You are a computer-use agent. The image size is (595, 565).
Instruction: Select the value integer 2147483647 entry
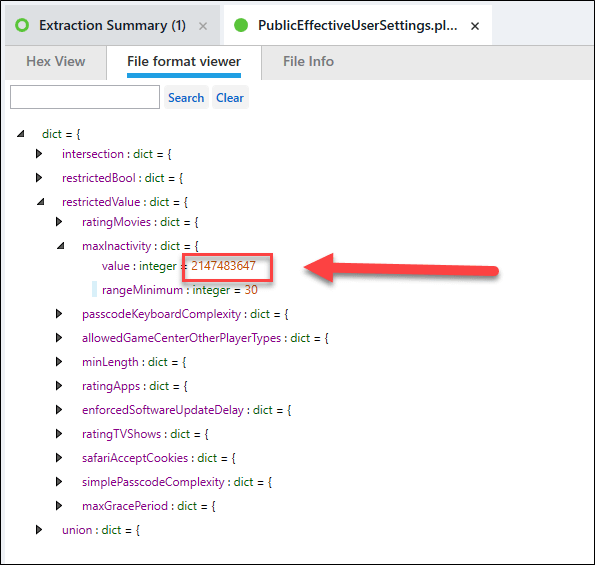click(179, 266)
